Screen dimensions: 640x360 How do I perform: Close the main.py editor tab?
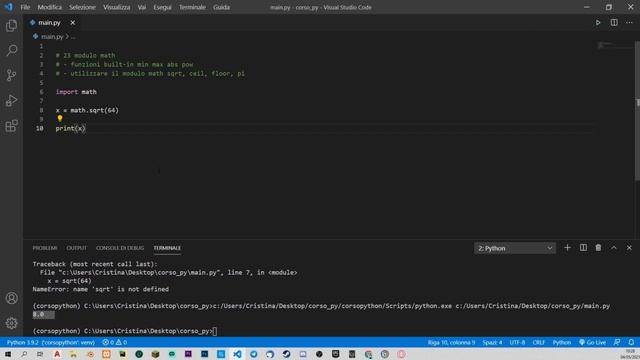pos(72,23)
